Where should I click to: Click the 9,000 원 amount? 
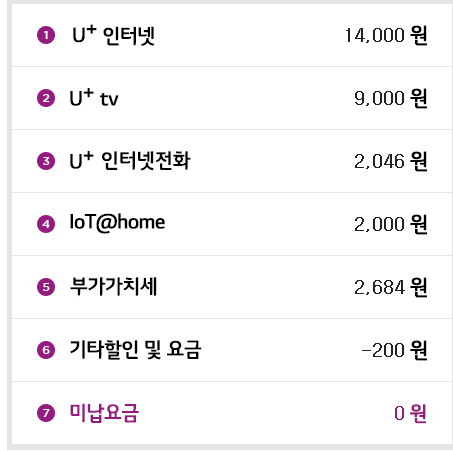click(391, 98)
